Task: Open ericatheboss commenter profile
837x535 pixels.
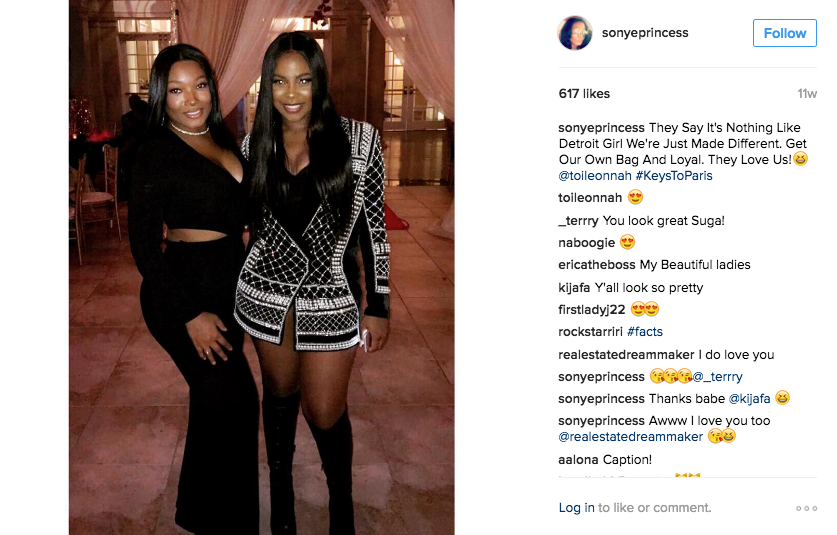Action: click(597, 265)
